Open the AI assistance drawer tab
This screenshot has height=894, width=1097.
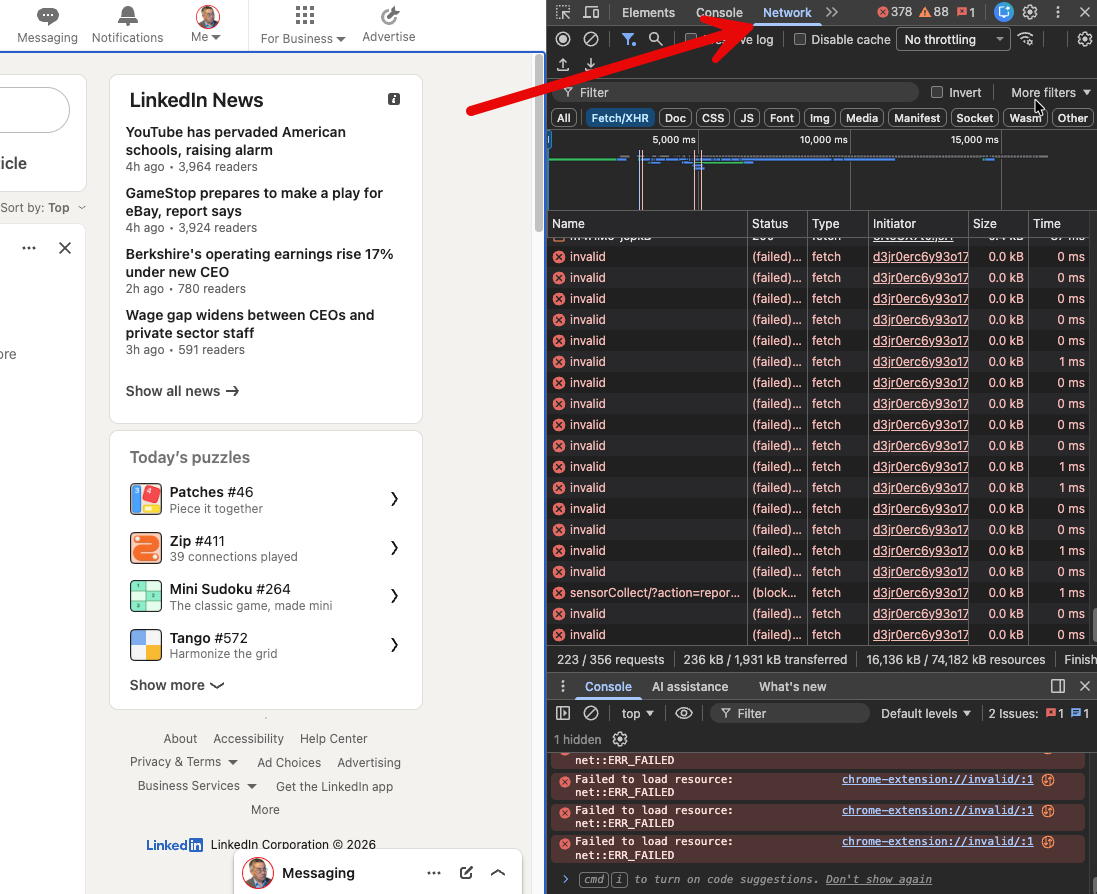pos(690,687)
